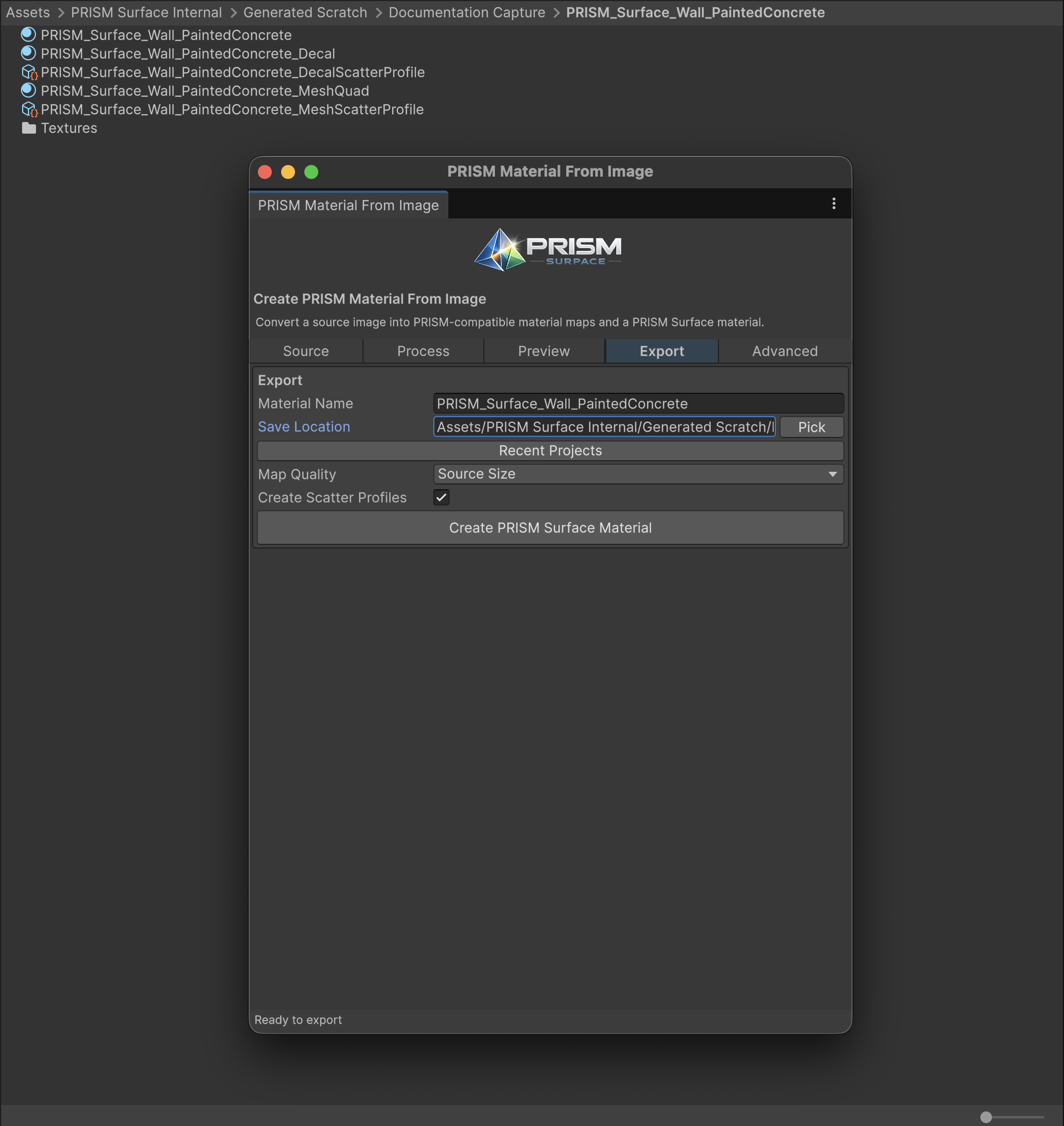This screenshot has height=1126, width=1064.
Task: Click the PRISM Surface logo
Action: click(x=548, y=250)
